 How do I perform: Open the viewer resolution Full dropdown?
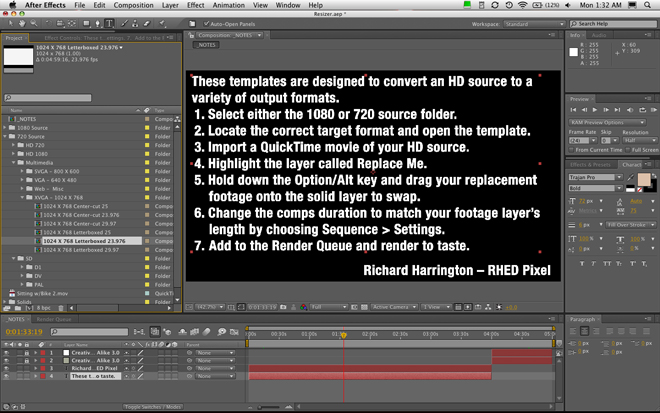coord(329,307)
